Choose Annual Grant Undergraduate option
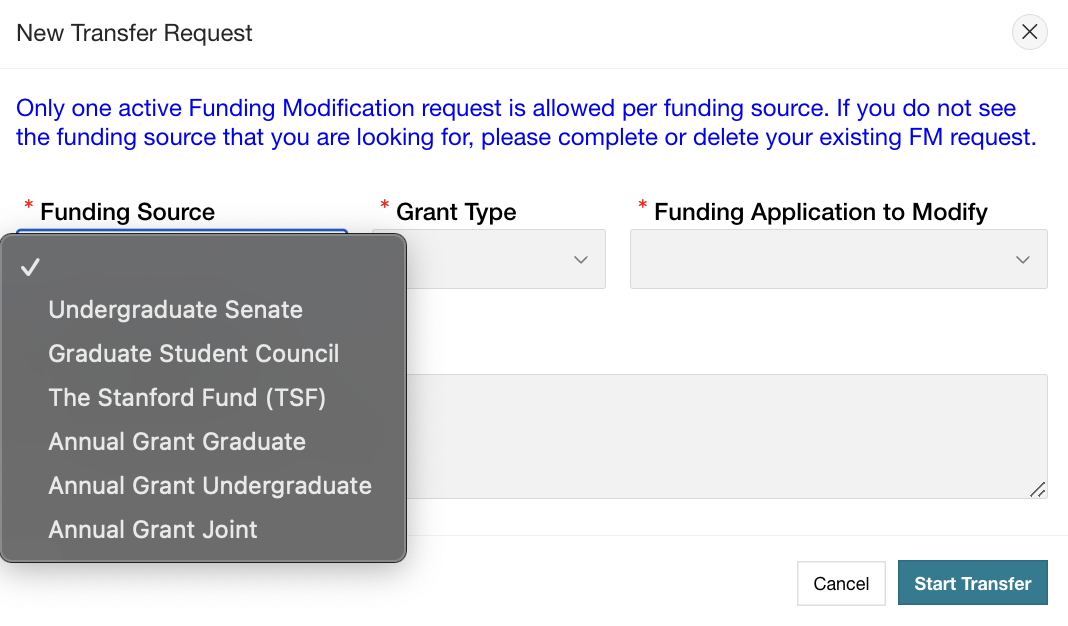The image size is (1068, 626). tap(210, 486)
